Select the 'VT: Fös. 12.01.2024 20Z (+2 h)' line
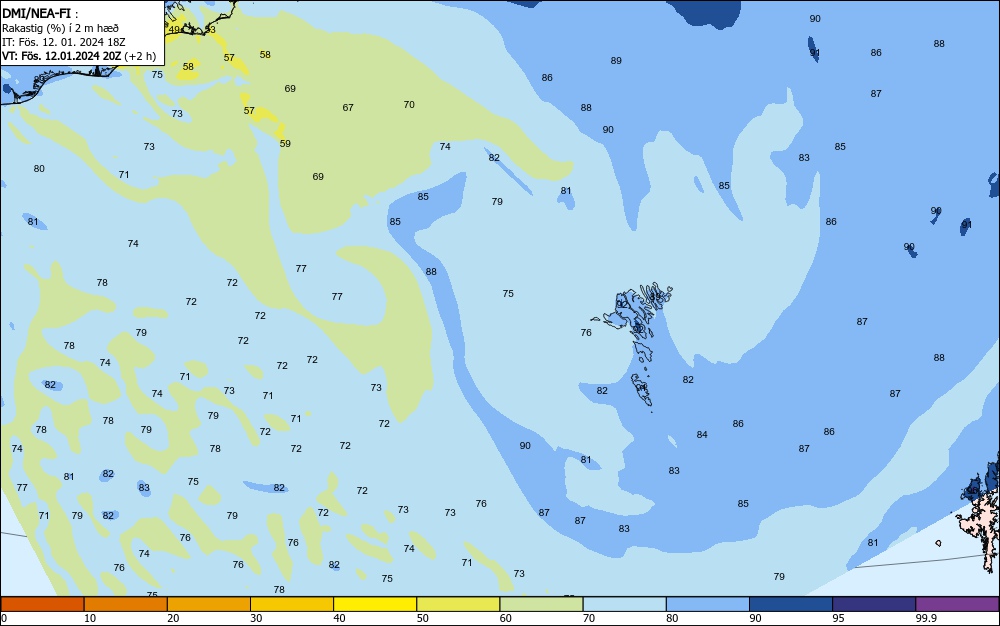Viewport: 1000px width, 626px height. pyautogui.click(x=78, y=56)
